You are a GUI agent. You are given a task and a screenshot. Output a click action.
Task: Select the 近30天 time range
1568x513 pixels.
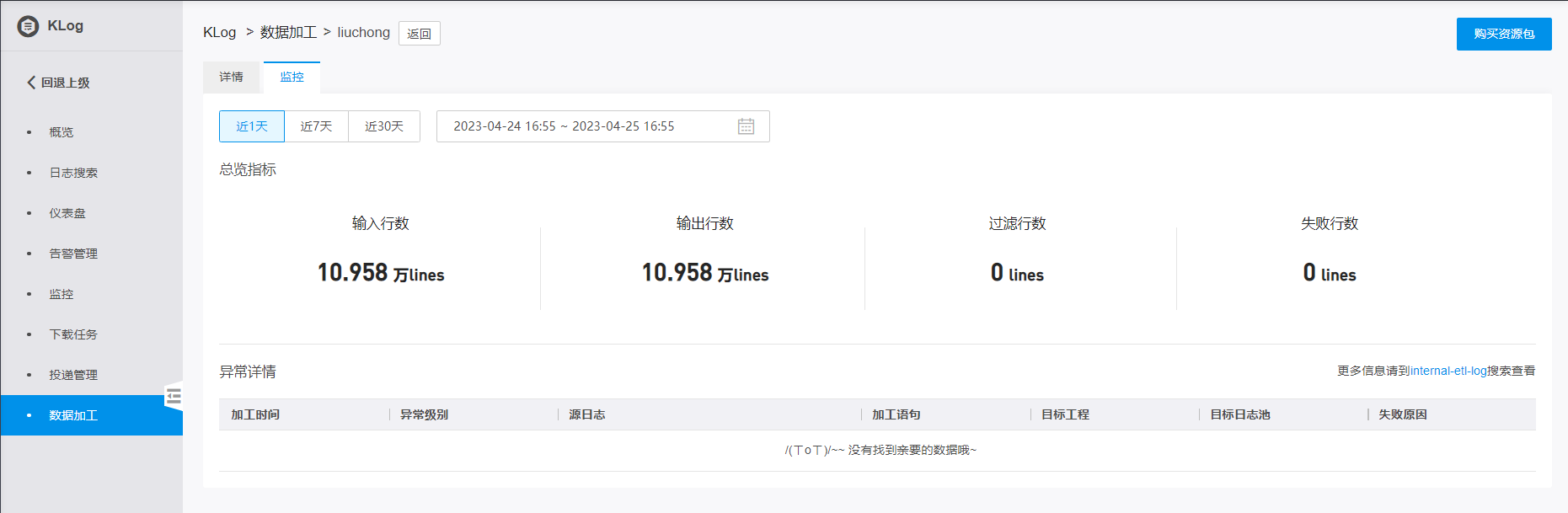[384, 126]
